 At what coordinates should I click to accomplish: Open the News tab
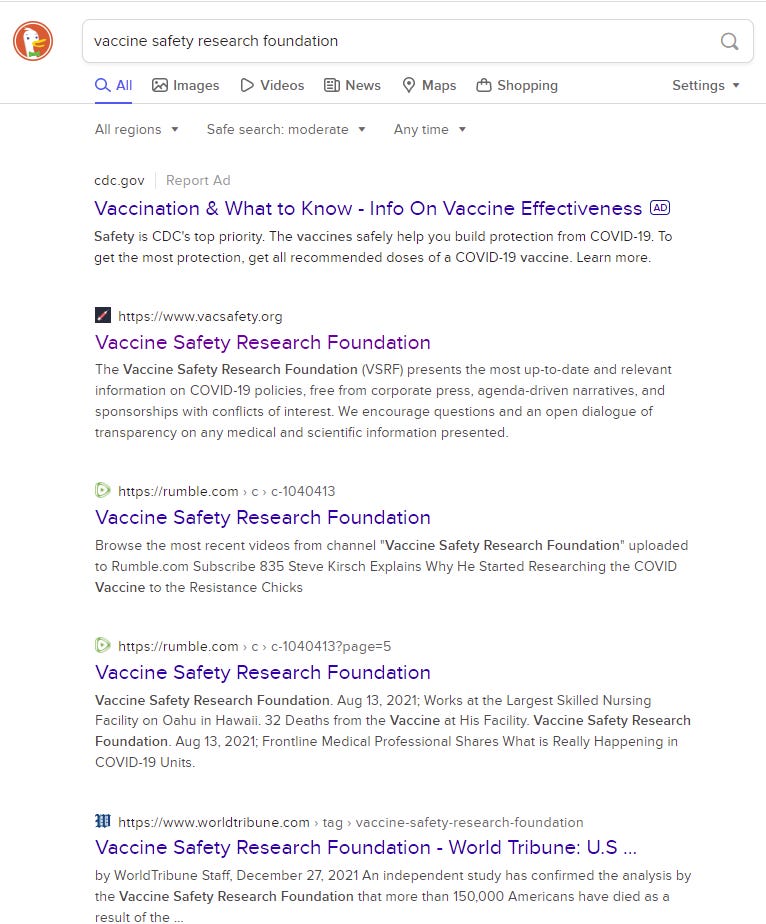click(352, 85)
